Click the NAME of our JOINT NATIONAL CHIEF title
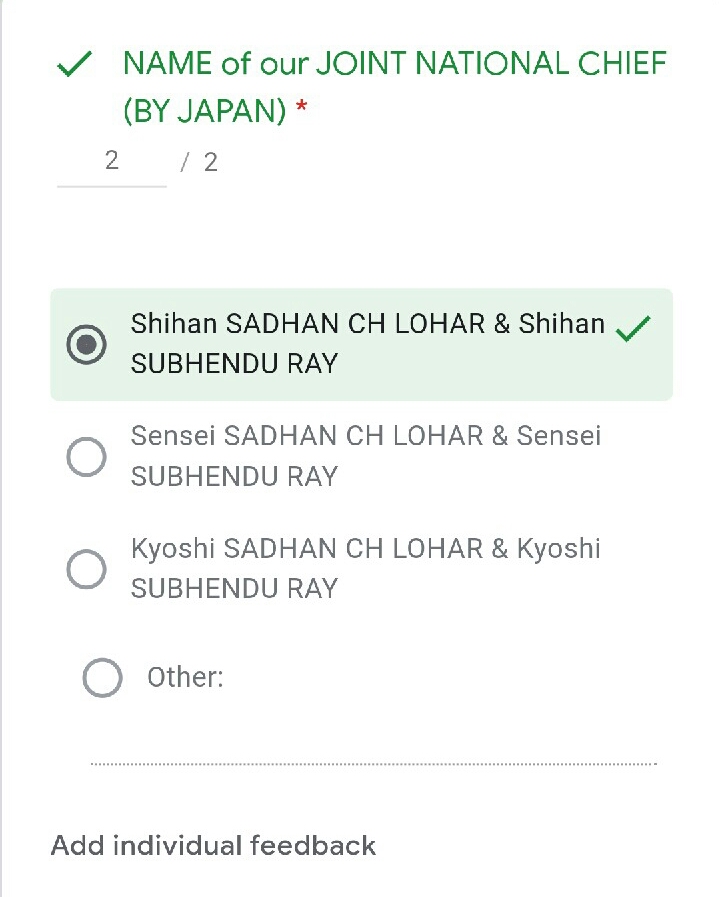The image size is (720, 897). 394,64
